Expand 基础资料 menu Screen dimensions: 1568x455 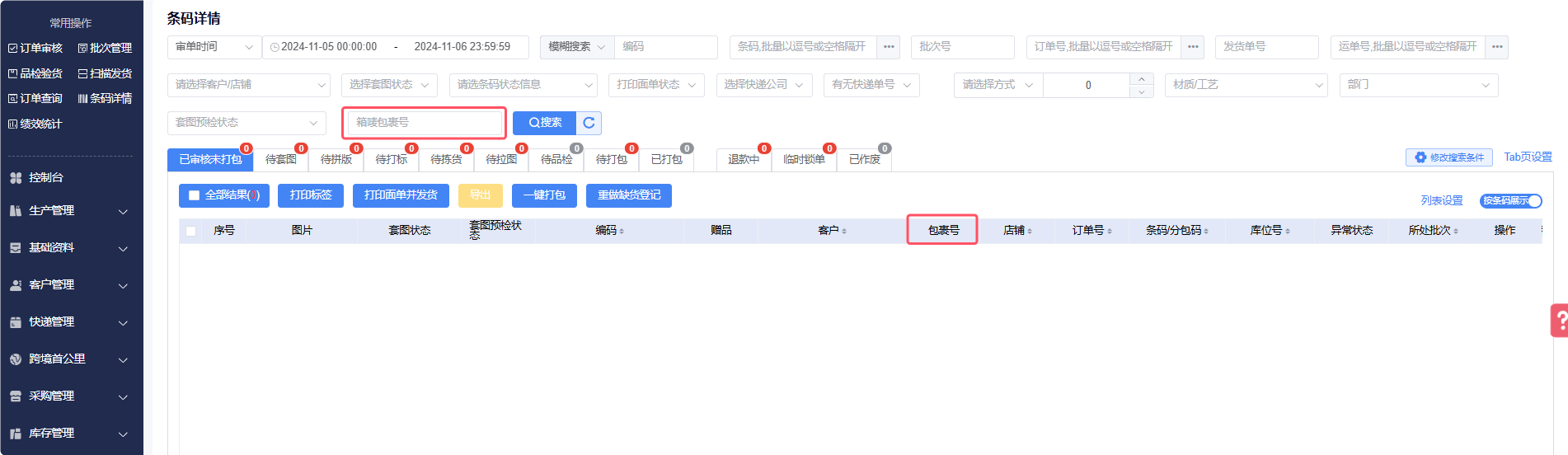(69, 248)
